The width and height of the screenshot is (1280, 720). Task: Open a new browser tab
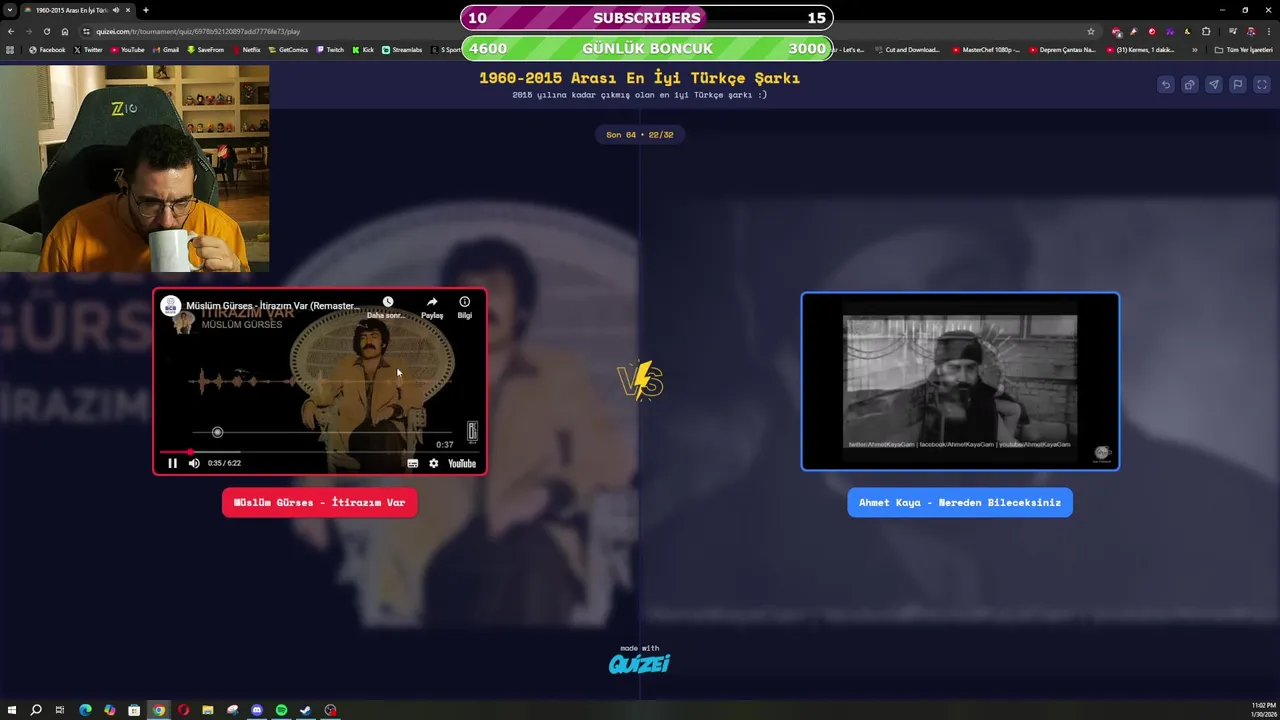(146, 10)
